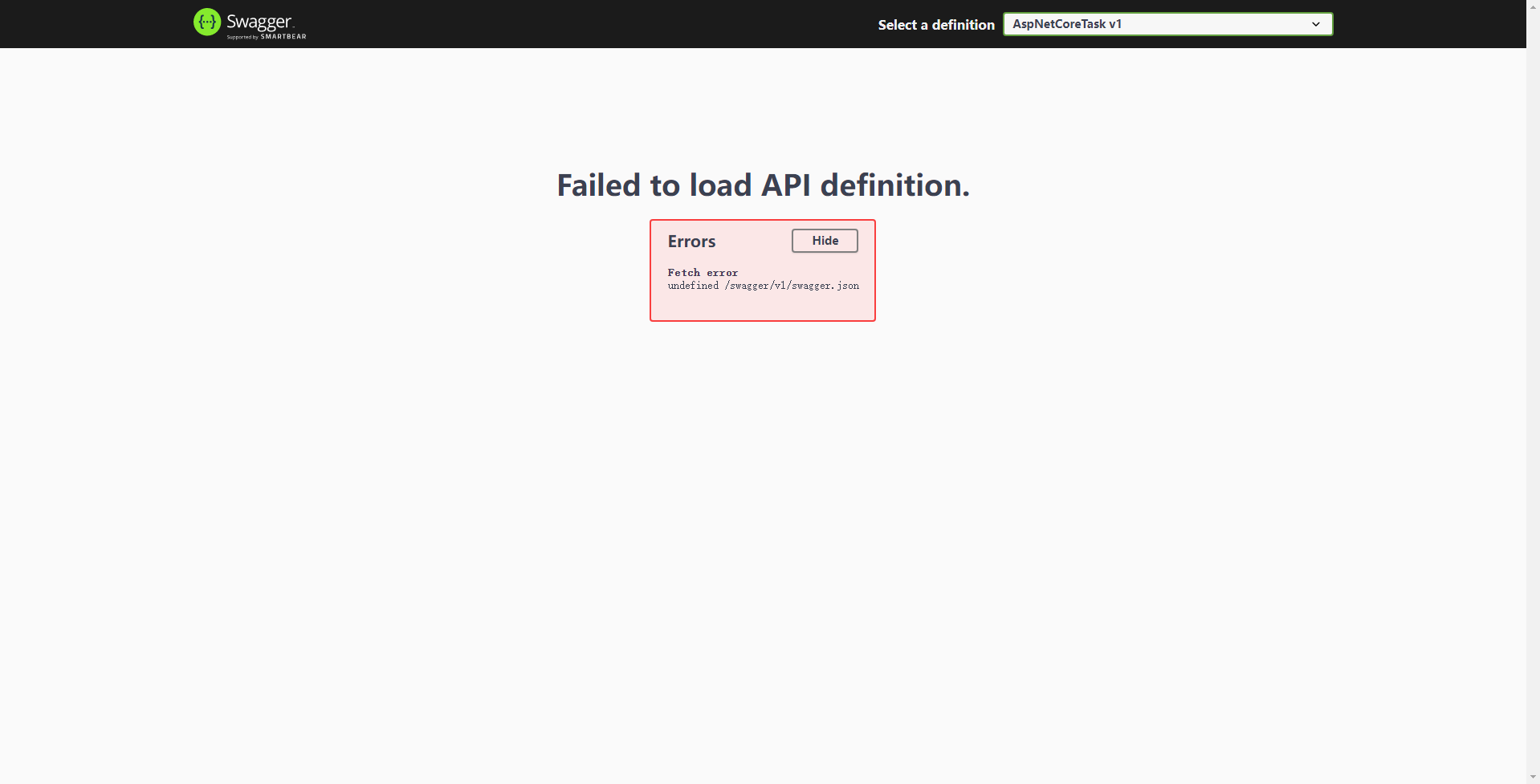The width and height of the screenshot is (1540, 784).
Task: Click the scrollbar down arrow
Action: click(1533, 777)
